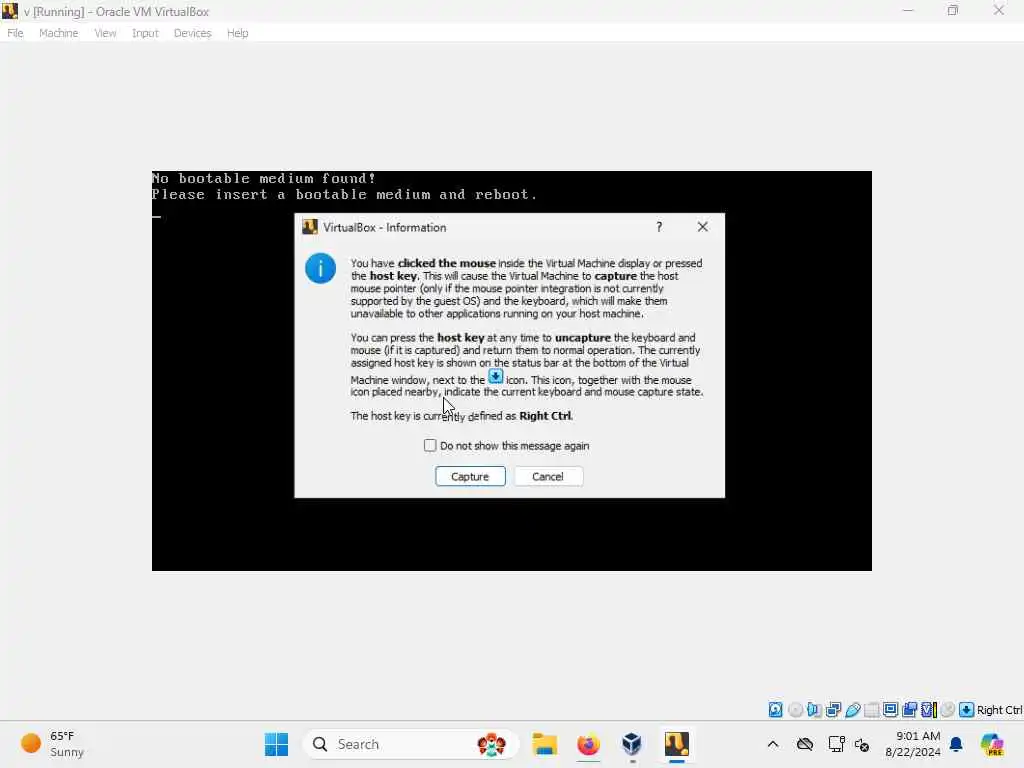Click the hard disk activity status icon
Viewport: 1024px width, 768px height.
click(x=775, y=709)
